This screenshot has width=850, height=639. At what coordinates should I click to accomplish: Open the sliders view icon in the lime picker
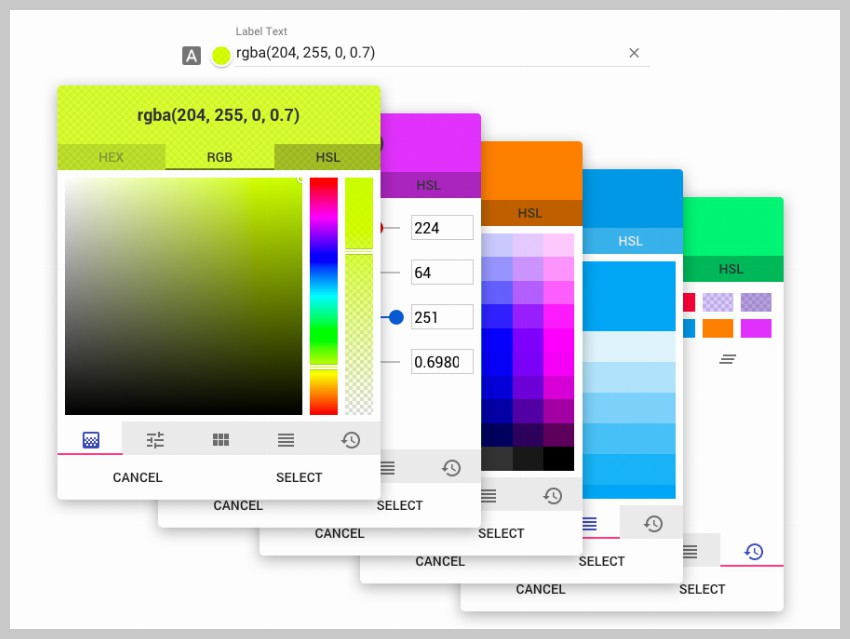coord(155,439)
